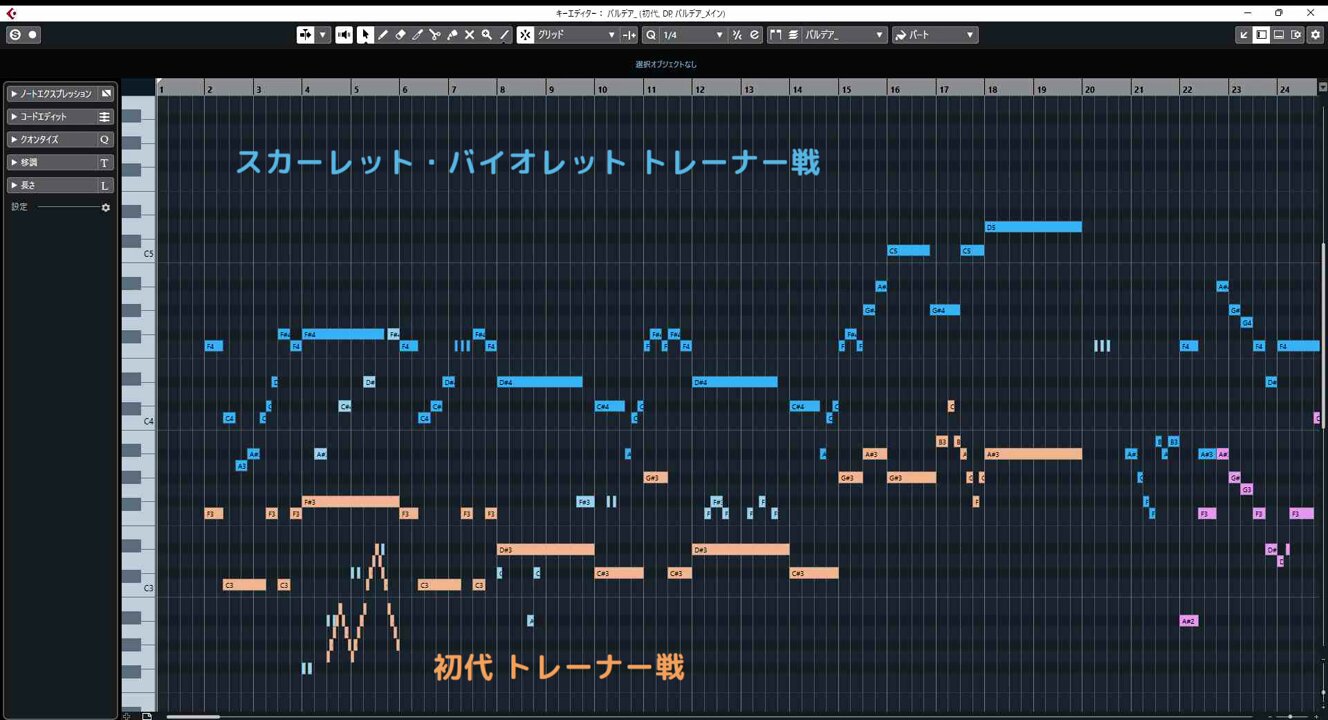Select the long A#3 orange note
Viewport: 1328px width, 720px height.
point(1033,454)
